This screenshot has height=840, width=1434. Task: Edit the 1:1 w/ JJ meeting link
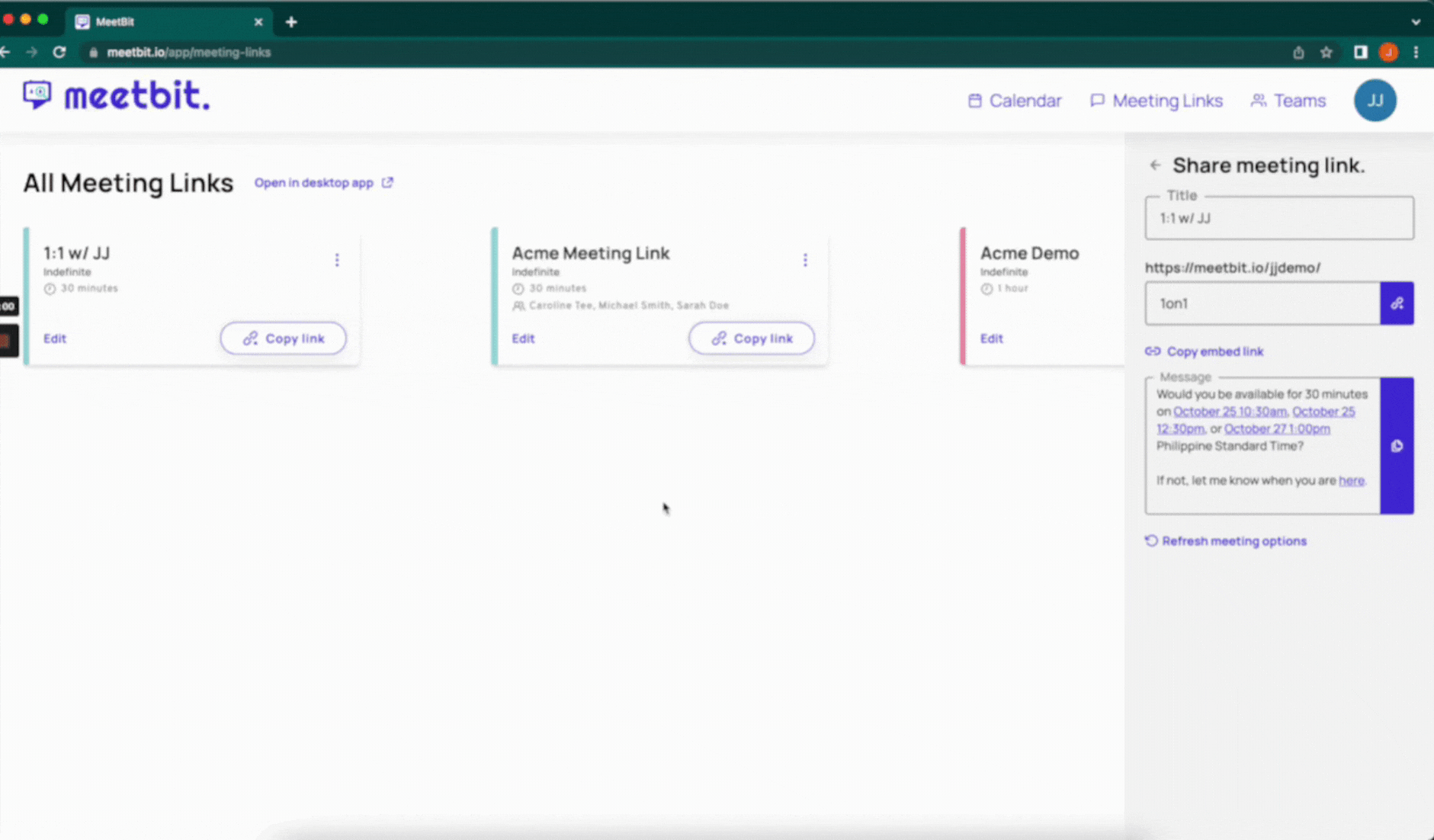[55, 338]
